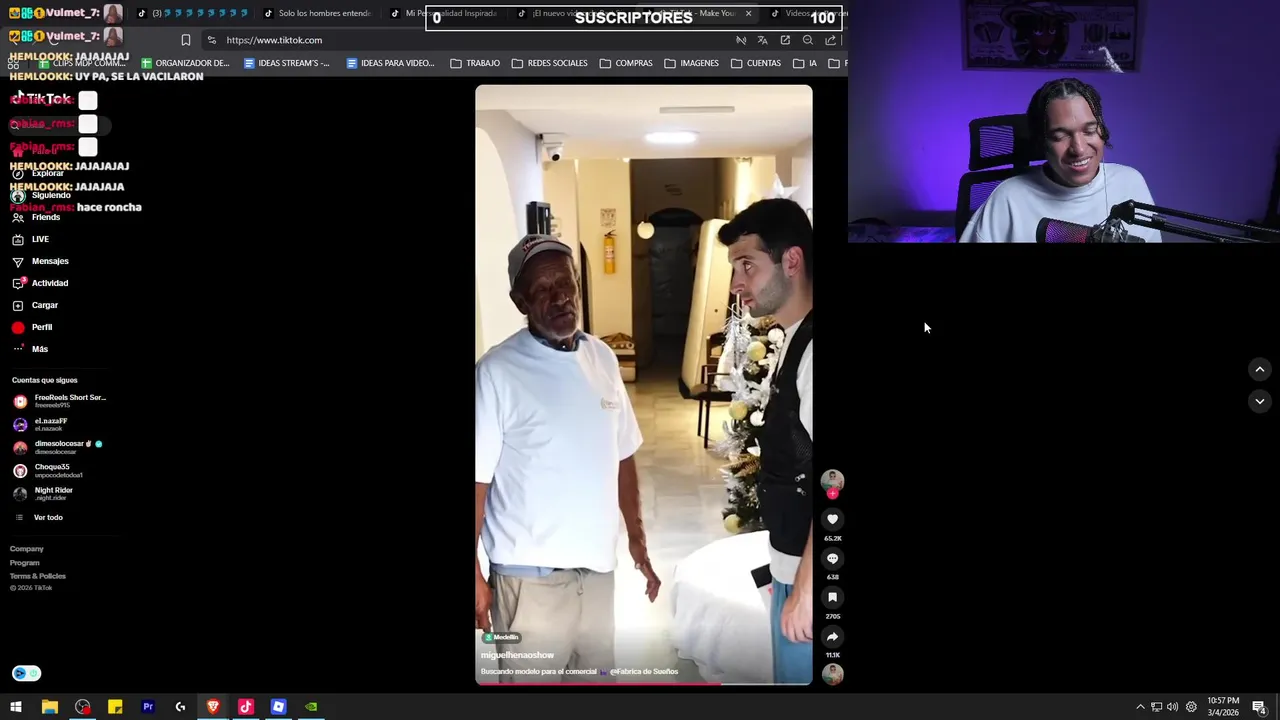The image size is (1280, 720).
Task: Switch to the 'Solo los hombres entende...' tab
Action: 318,13
